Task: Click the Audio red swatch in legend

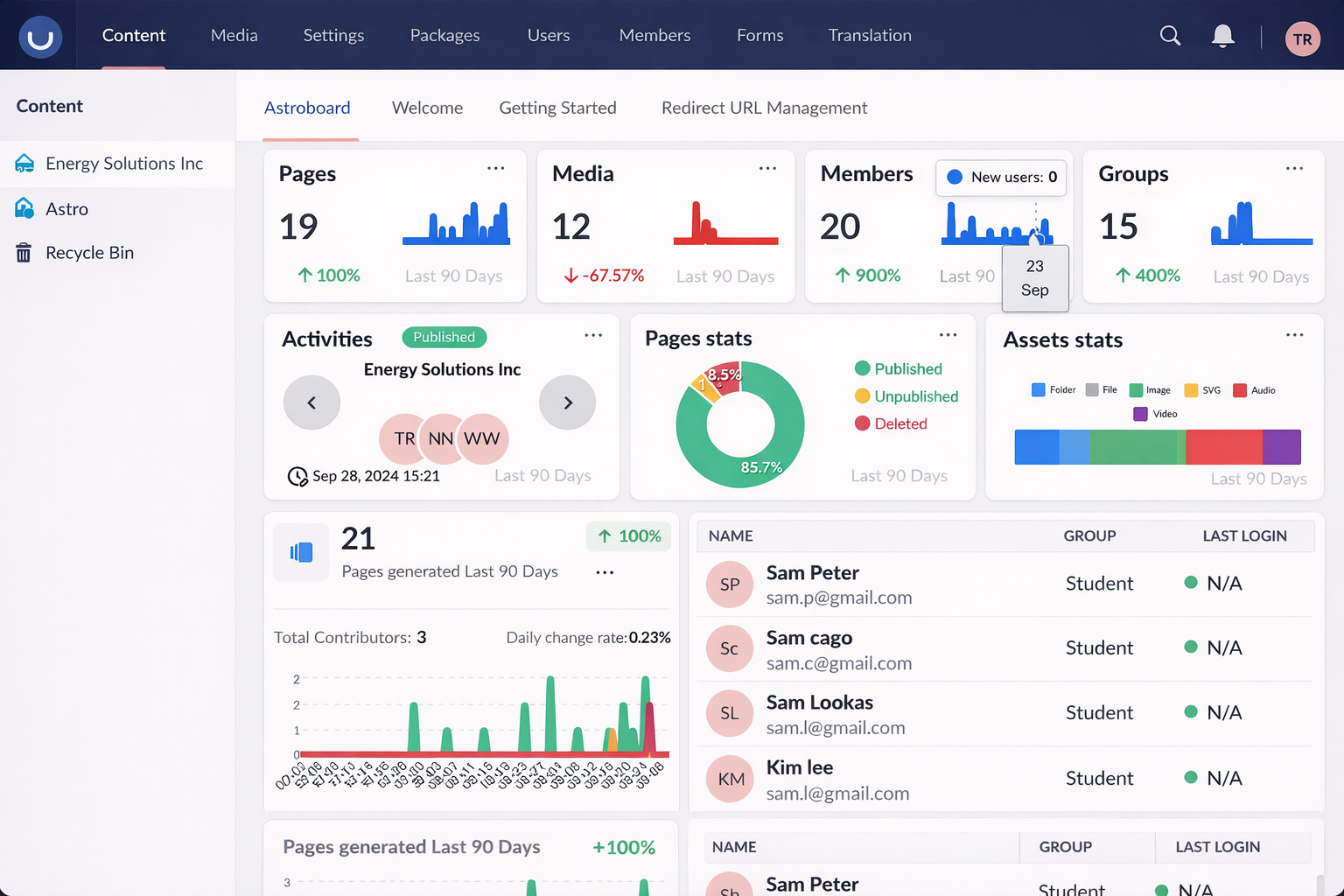Action: click(x=1239, y=390)
